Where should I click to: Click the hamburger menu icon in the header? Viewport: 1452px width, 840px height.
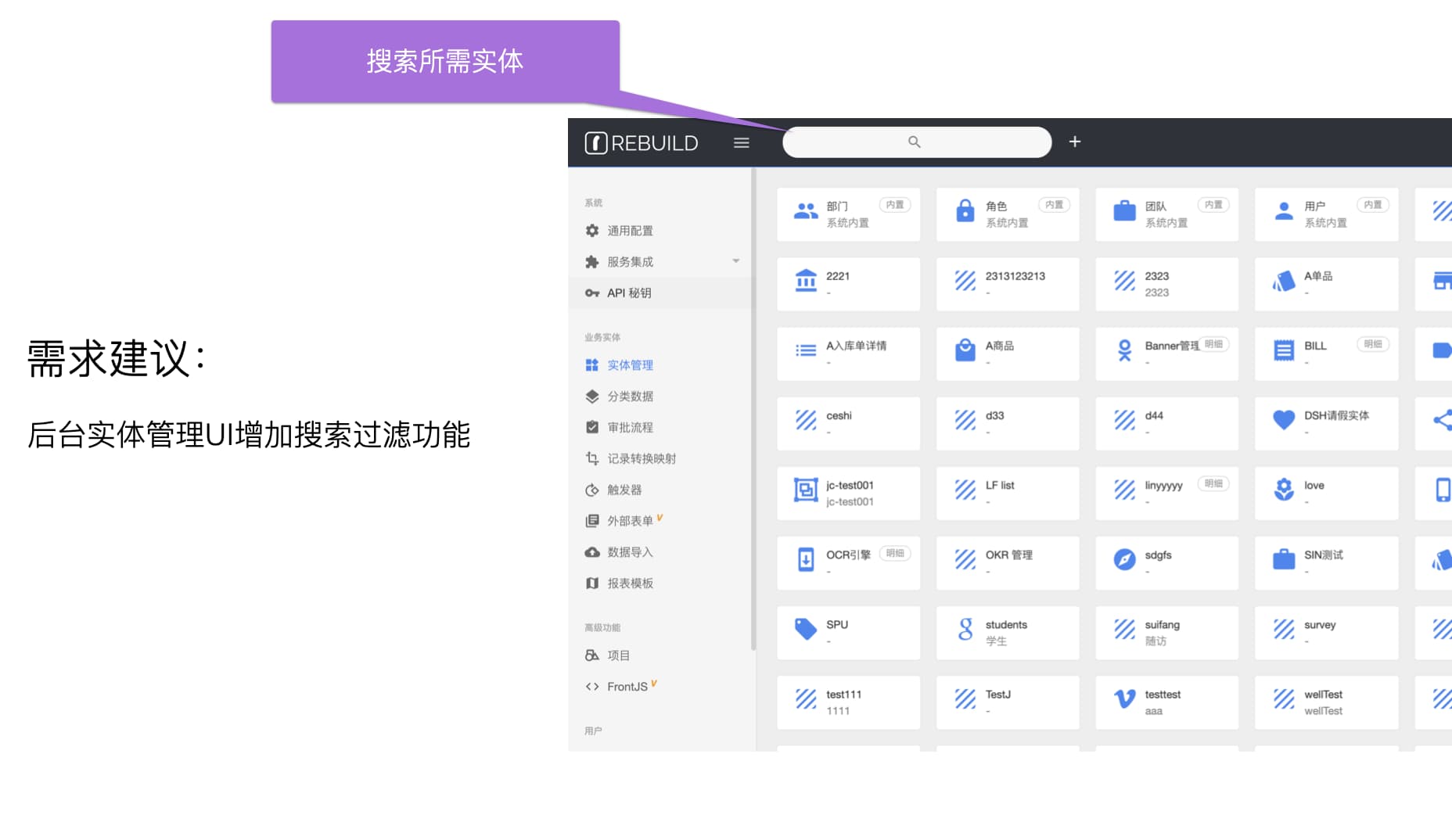pos(741,142)
